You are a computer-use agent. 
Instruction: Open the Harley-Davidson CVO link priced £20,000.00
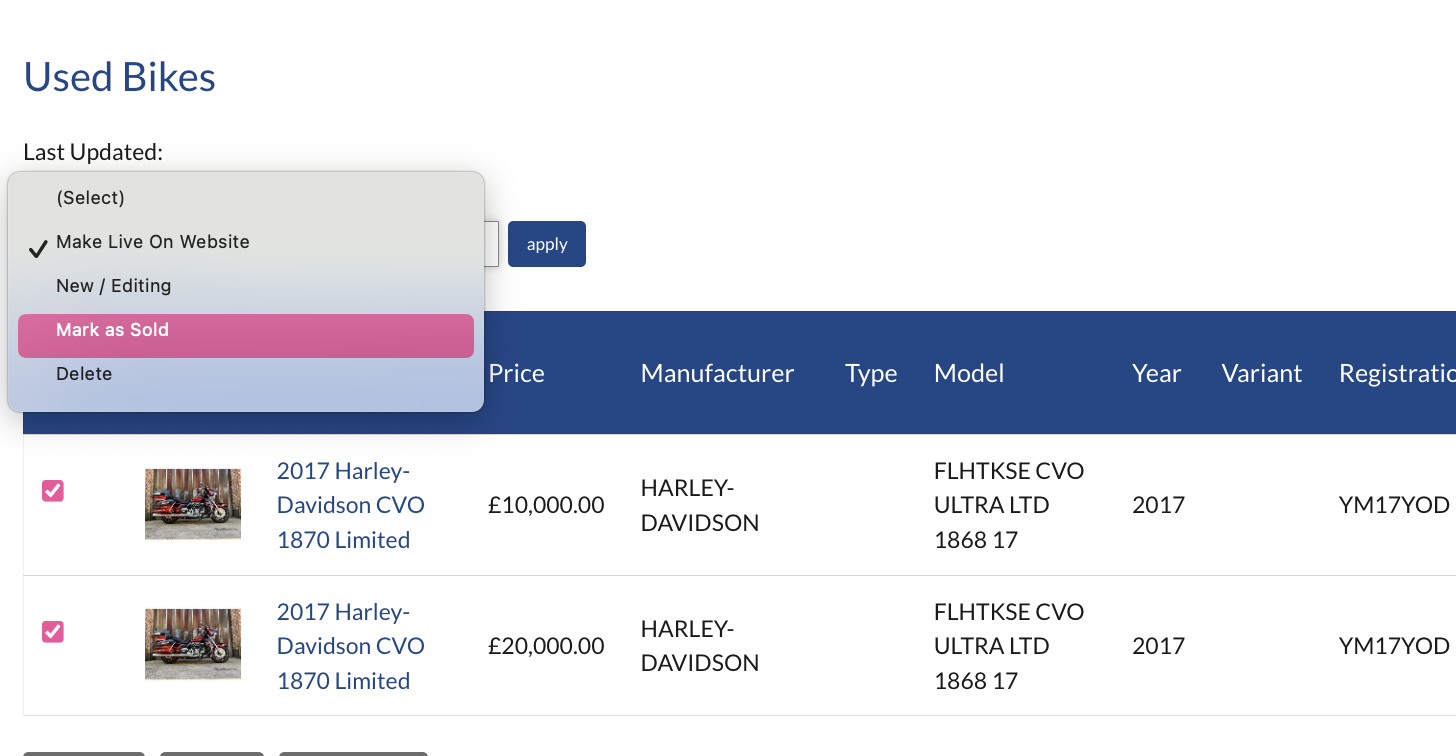350,646
